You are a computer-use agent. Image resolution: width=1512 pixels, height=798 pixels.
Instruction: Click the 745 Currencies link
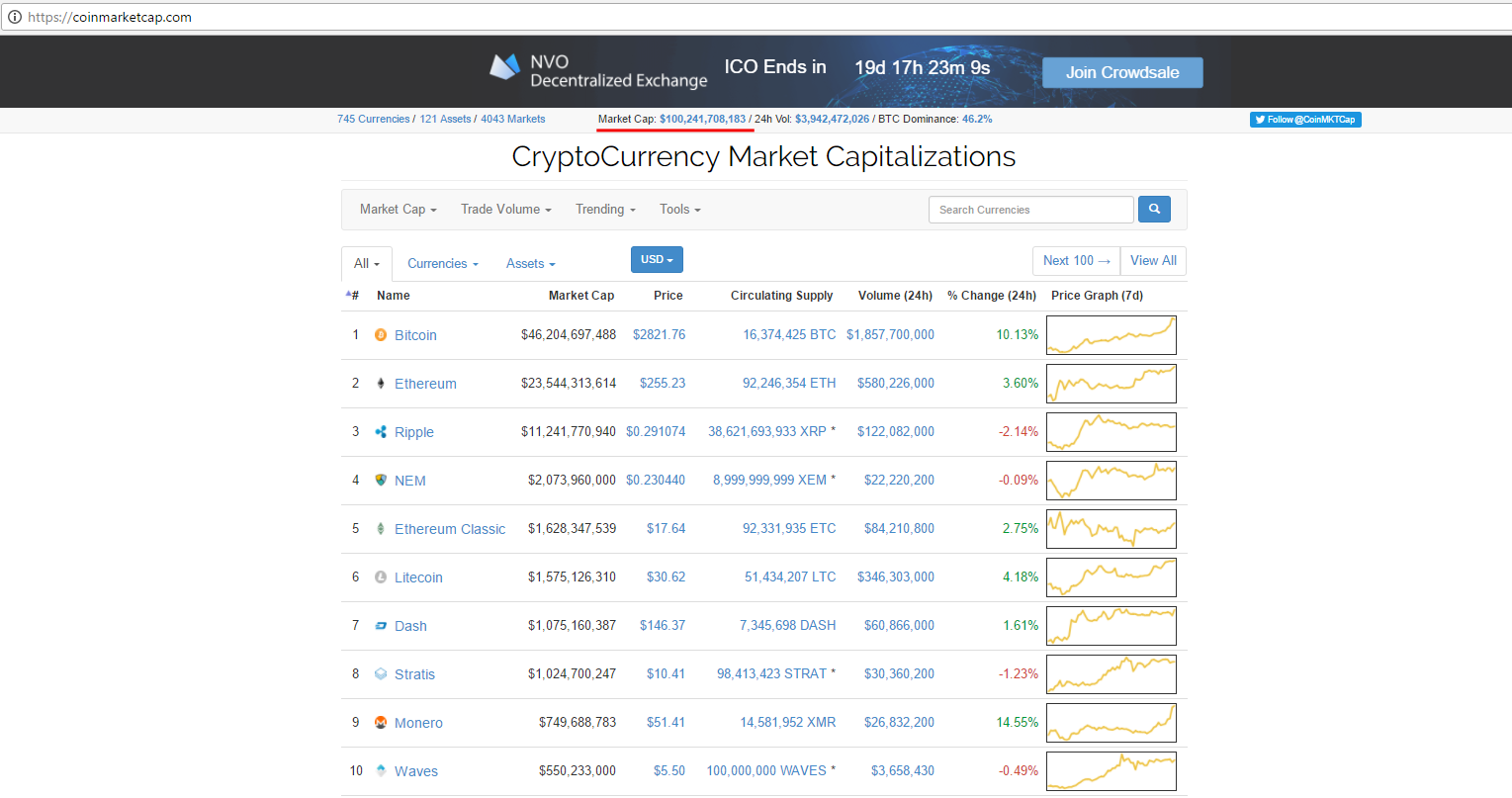coord(373,119)
